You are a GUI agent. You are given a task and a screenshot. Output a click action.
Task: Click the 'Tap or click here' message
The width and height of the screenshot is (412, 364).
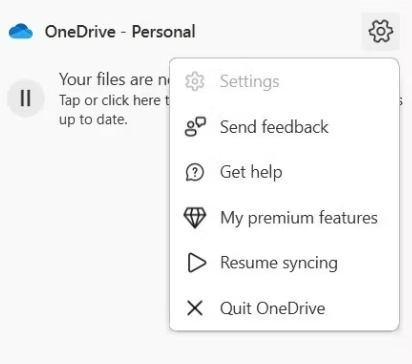[x=114, y=100]
